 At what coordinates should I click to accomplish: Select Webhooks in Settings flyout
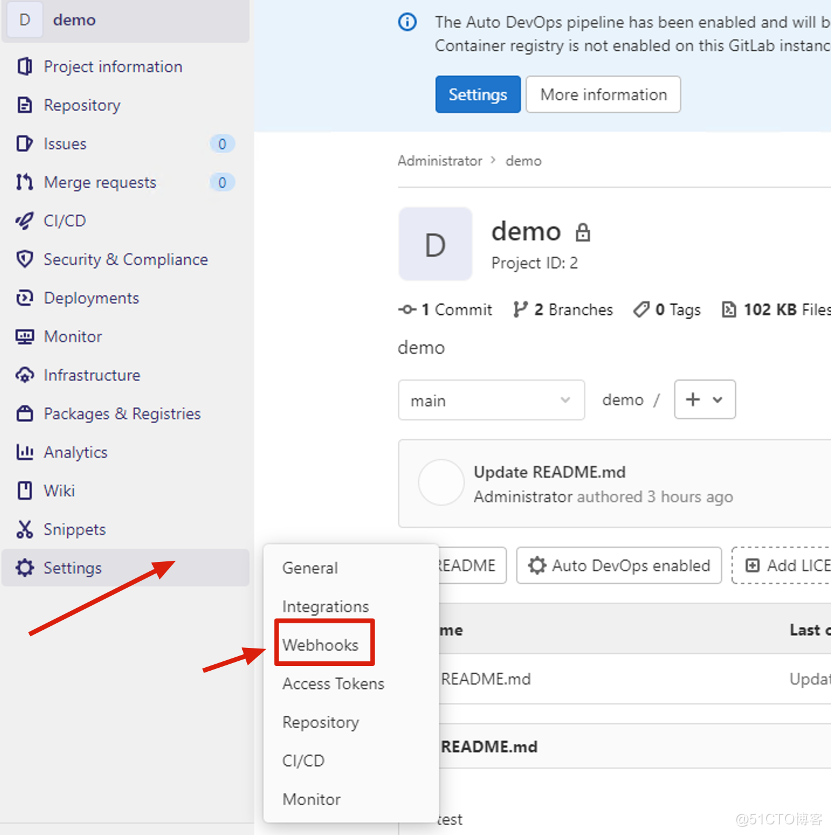coord(320,645)
